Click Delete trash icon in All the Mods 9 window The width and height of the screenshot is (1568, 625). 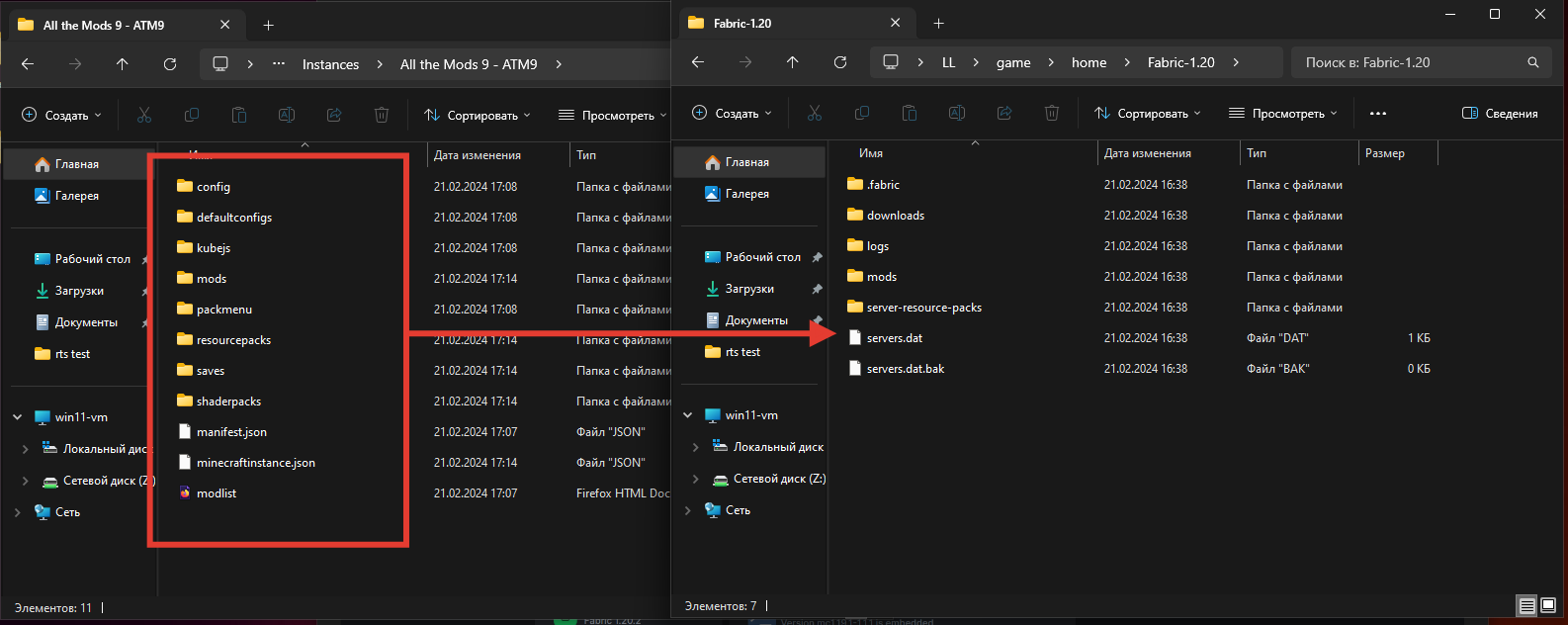click(x=382, y=116)
